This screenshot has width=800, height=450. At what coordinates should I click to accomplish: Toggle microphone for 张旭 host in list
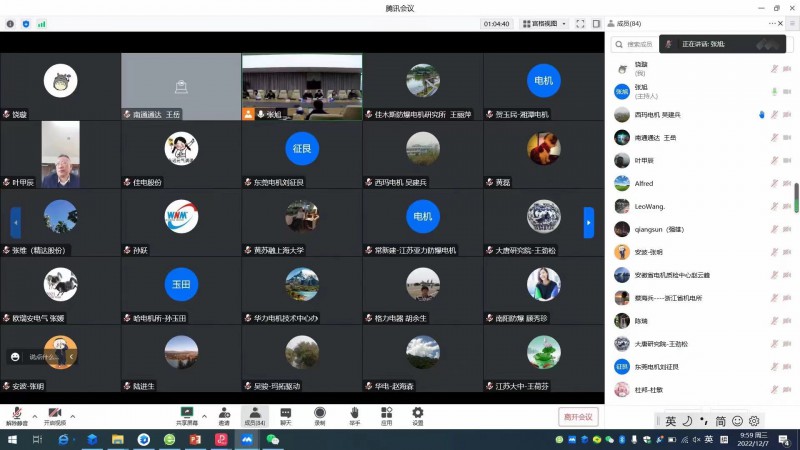click(x=774, y=92)
